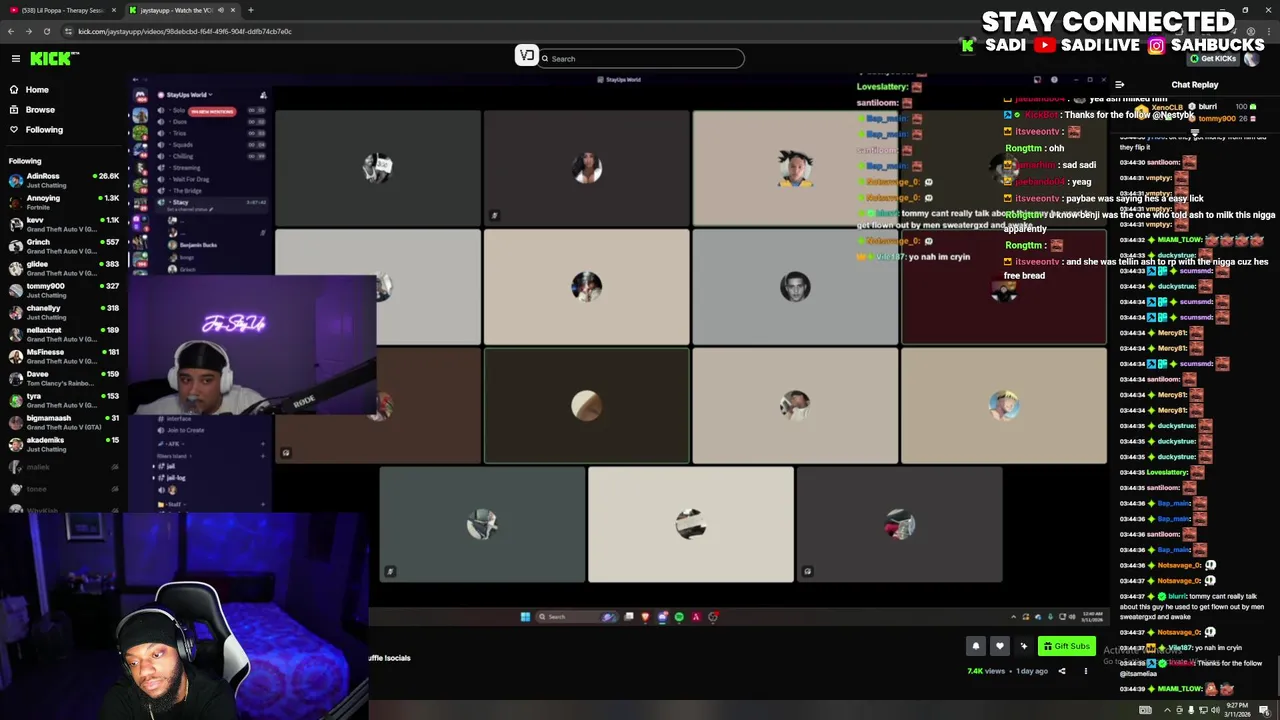1280x720 pixels.
Task: Share the video with share icon
Action: 1062,671
